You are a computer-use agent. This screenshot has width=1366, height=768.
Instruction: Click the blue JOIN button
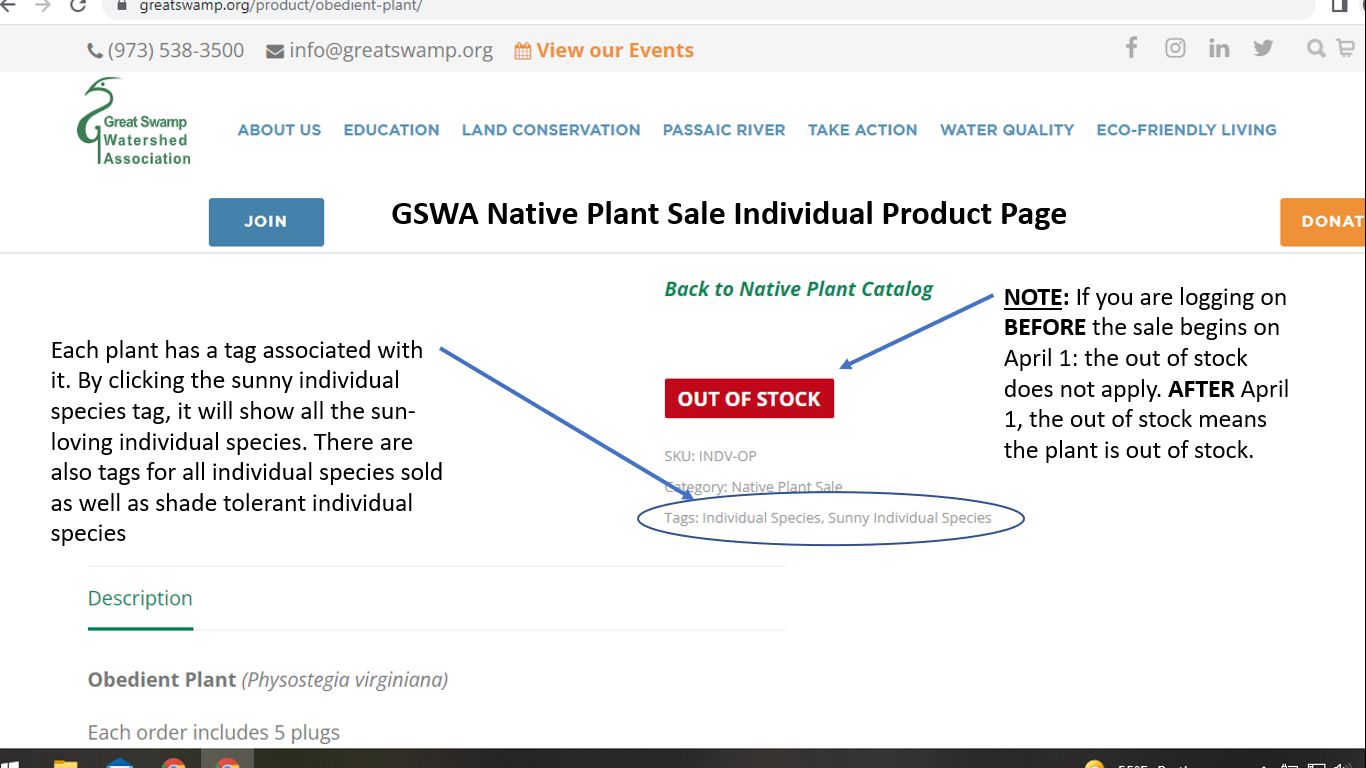266,222
